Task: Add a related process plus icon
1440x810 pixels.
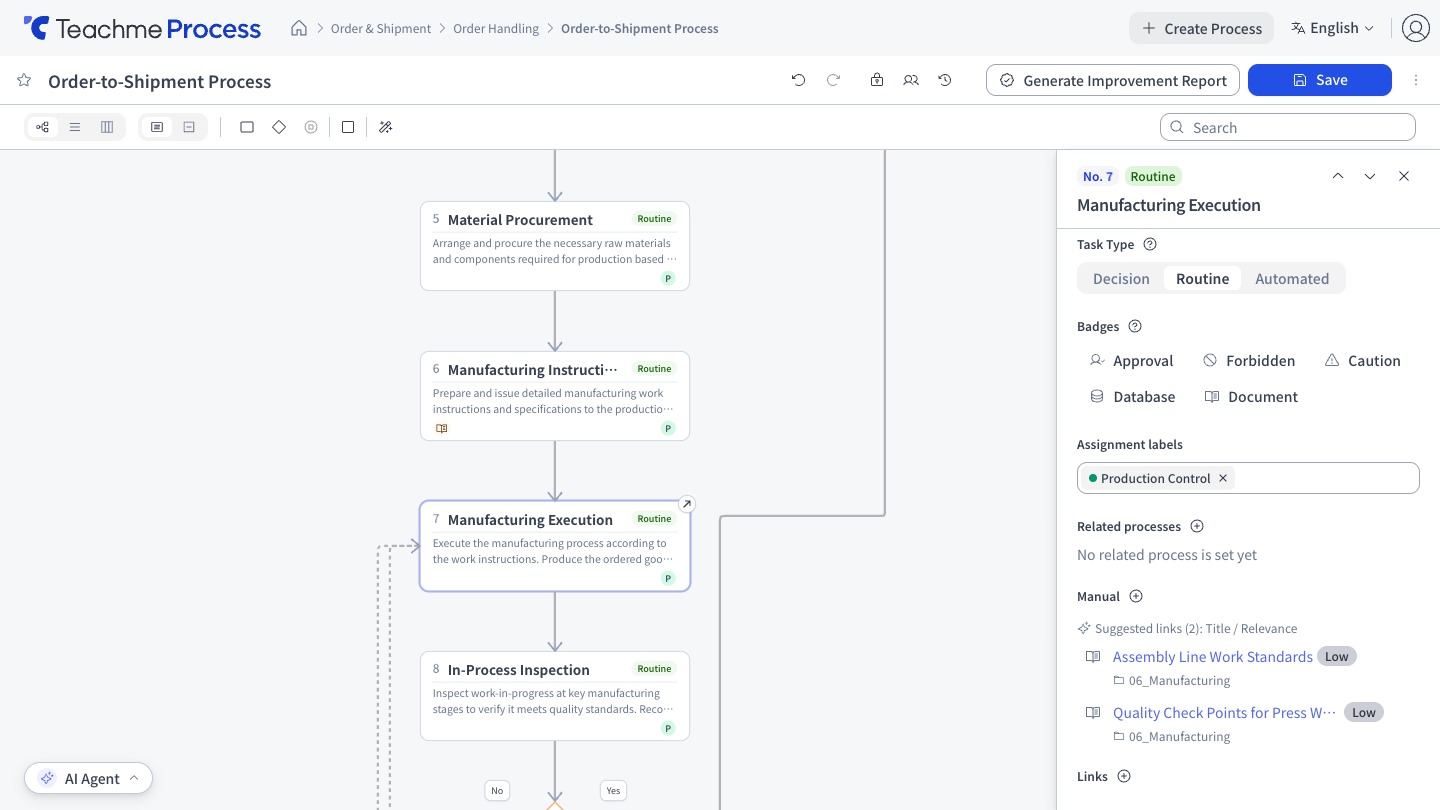Action: click(x=1197, y=526)
